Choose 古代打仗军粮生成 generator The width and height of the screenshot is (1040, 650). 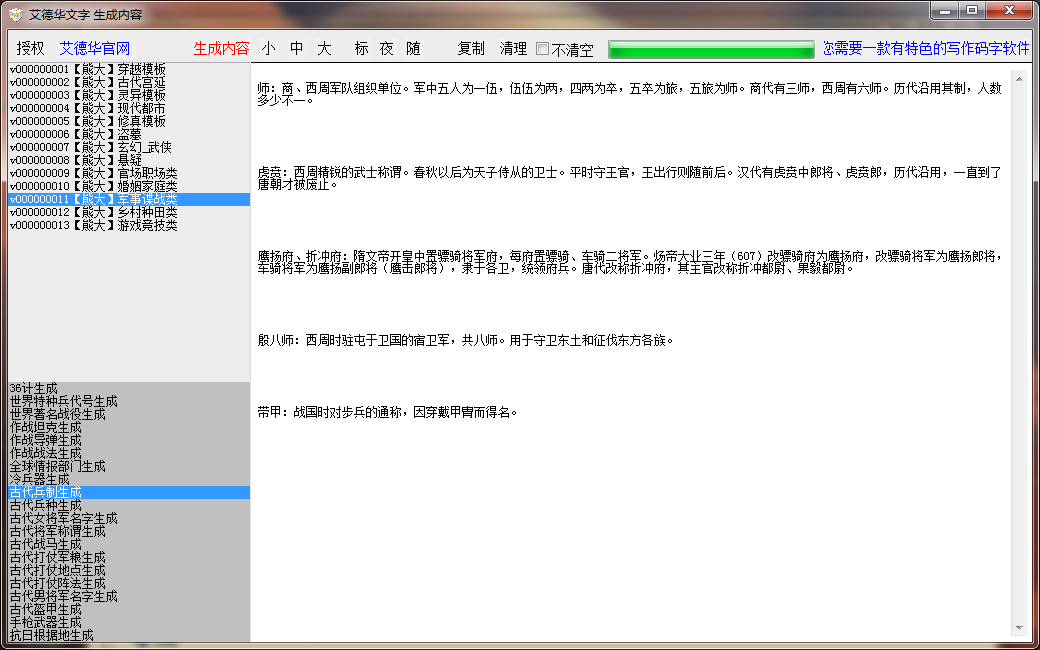[129, 558]
